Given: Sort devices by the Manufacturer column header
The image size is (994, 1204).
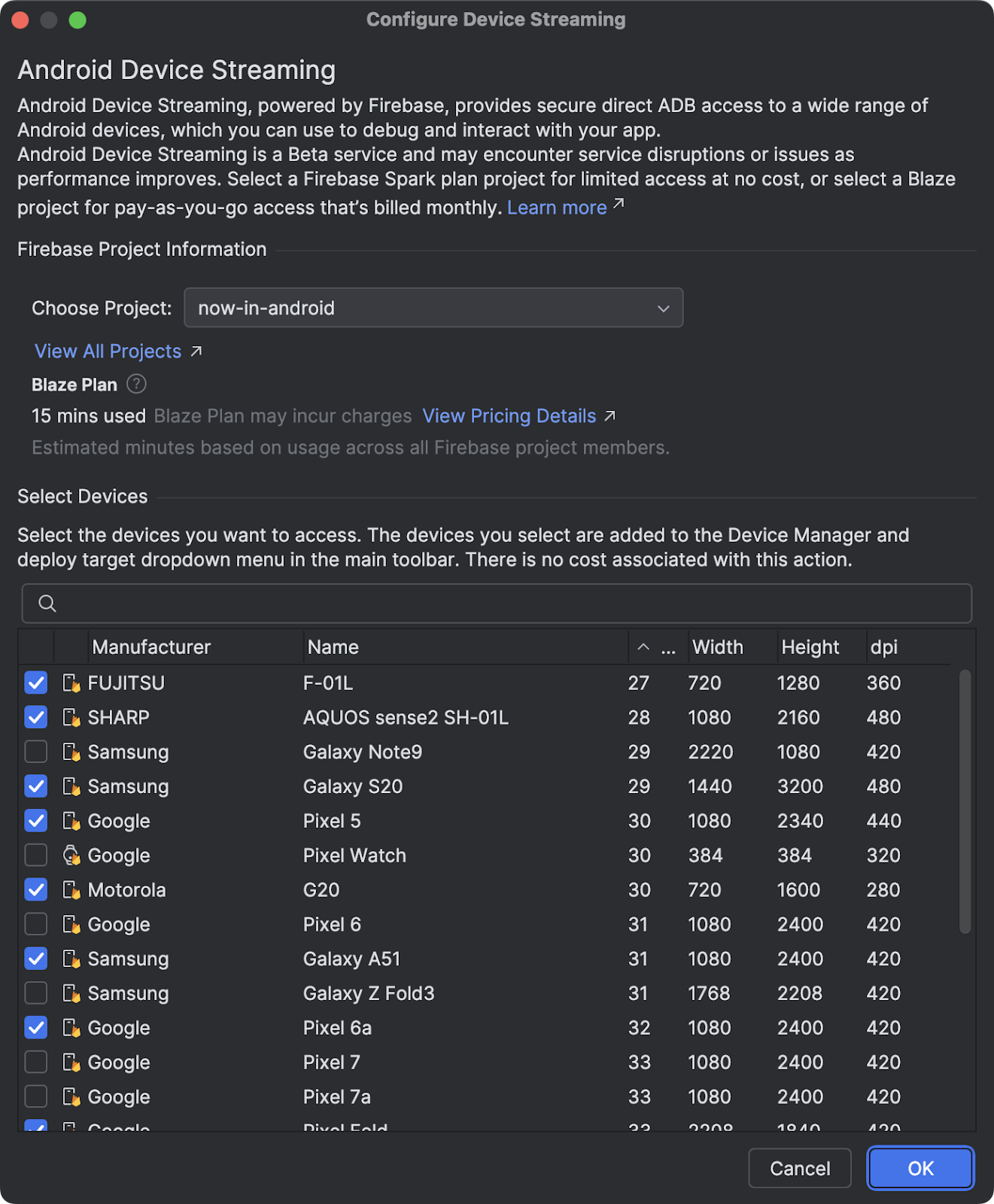Looking at the screenshot, I should [151, 647].
